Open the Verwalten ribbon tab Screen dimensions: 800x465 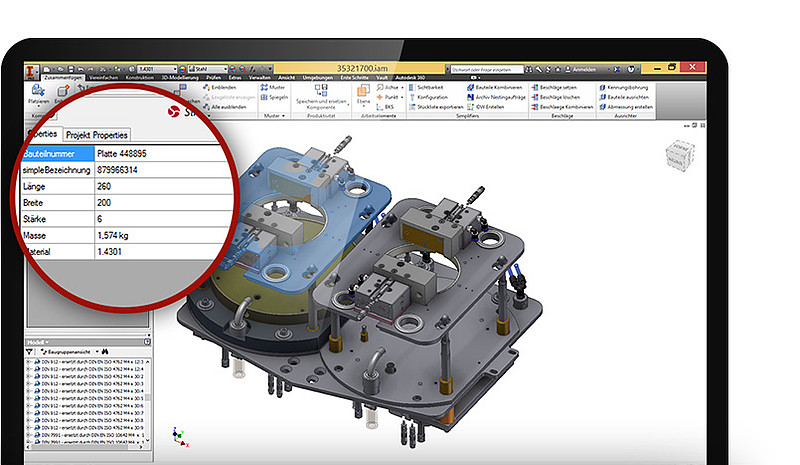pos(260,78)
